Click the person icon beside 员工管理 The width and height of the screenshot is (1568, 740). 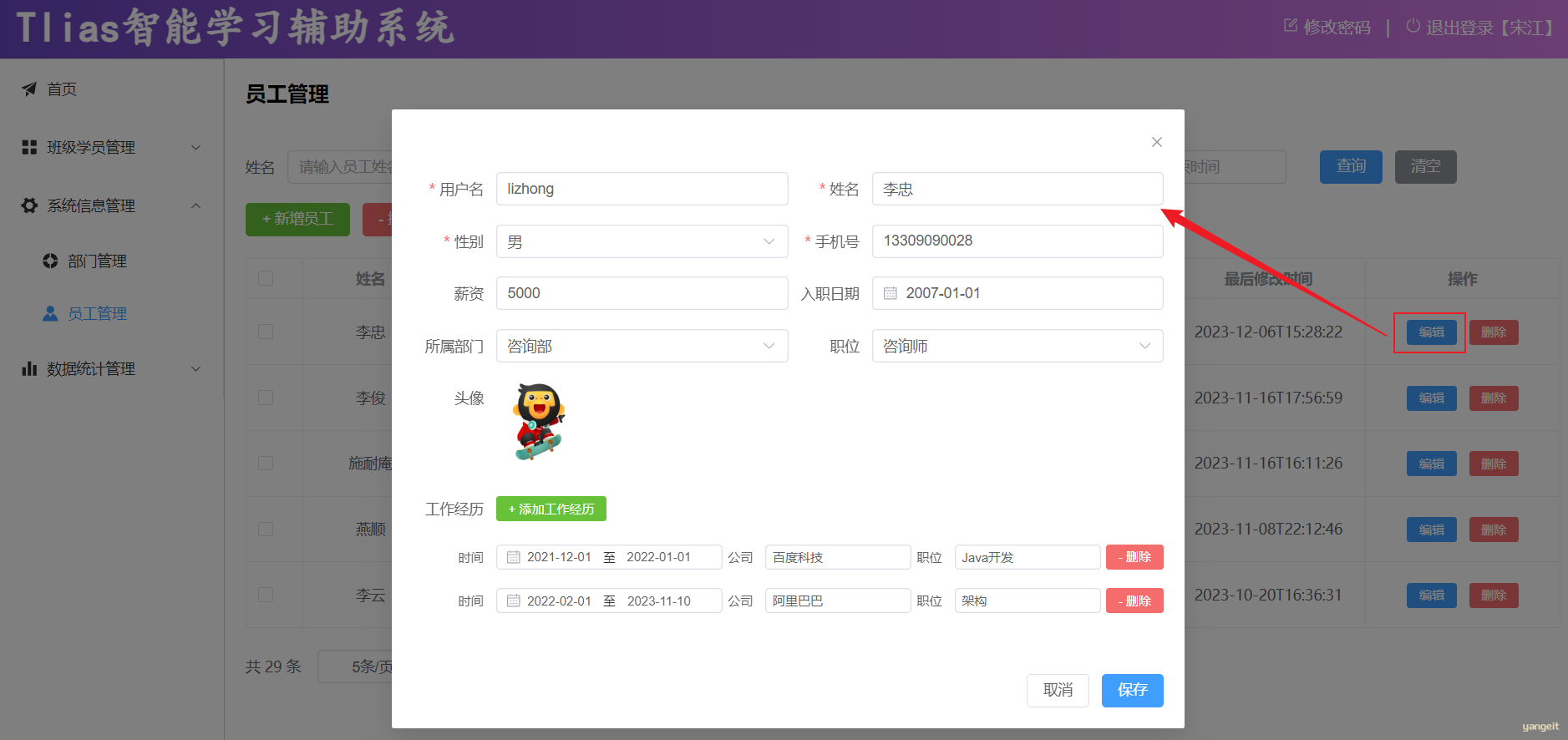tap(50, 313)
